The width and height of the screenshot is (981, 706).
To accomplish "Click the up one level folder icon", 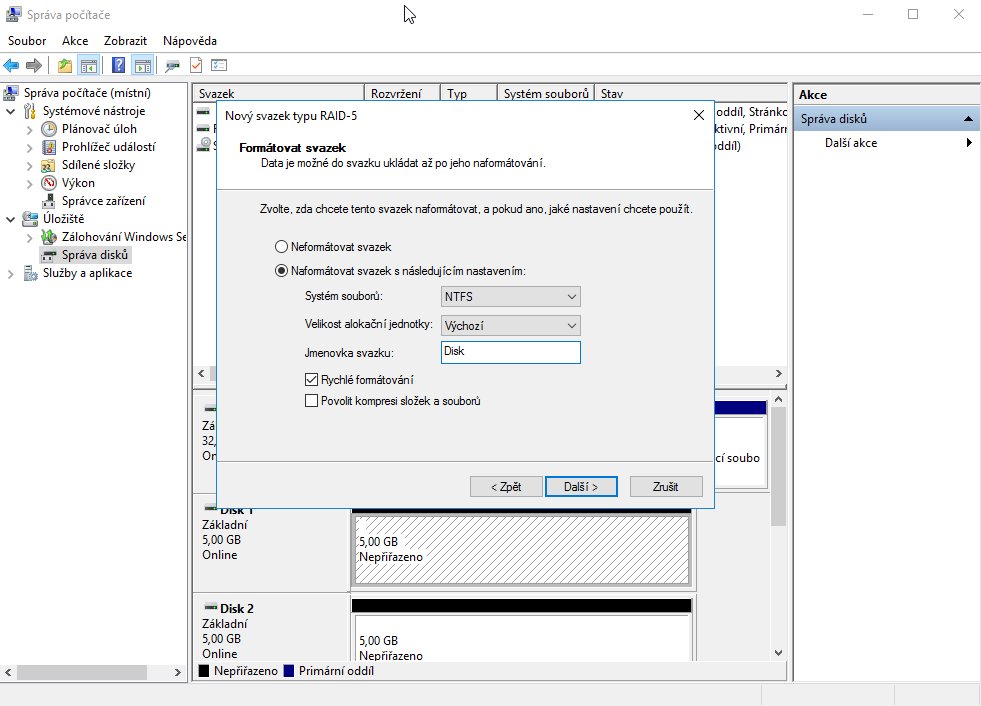I will (65, 65).
